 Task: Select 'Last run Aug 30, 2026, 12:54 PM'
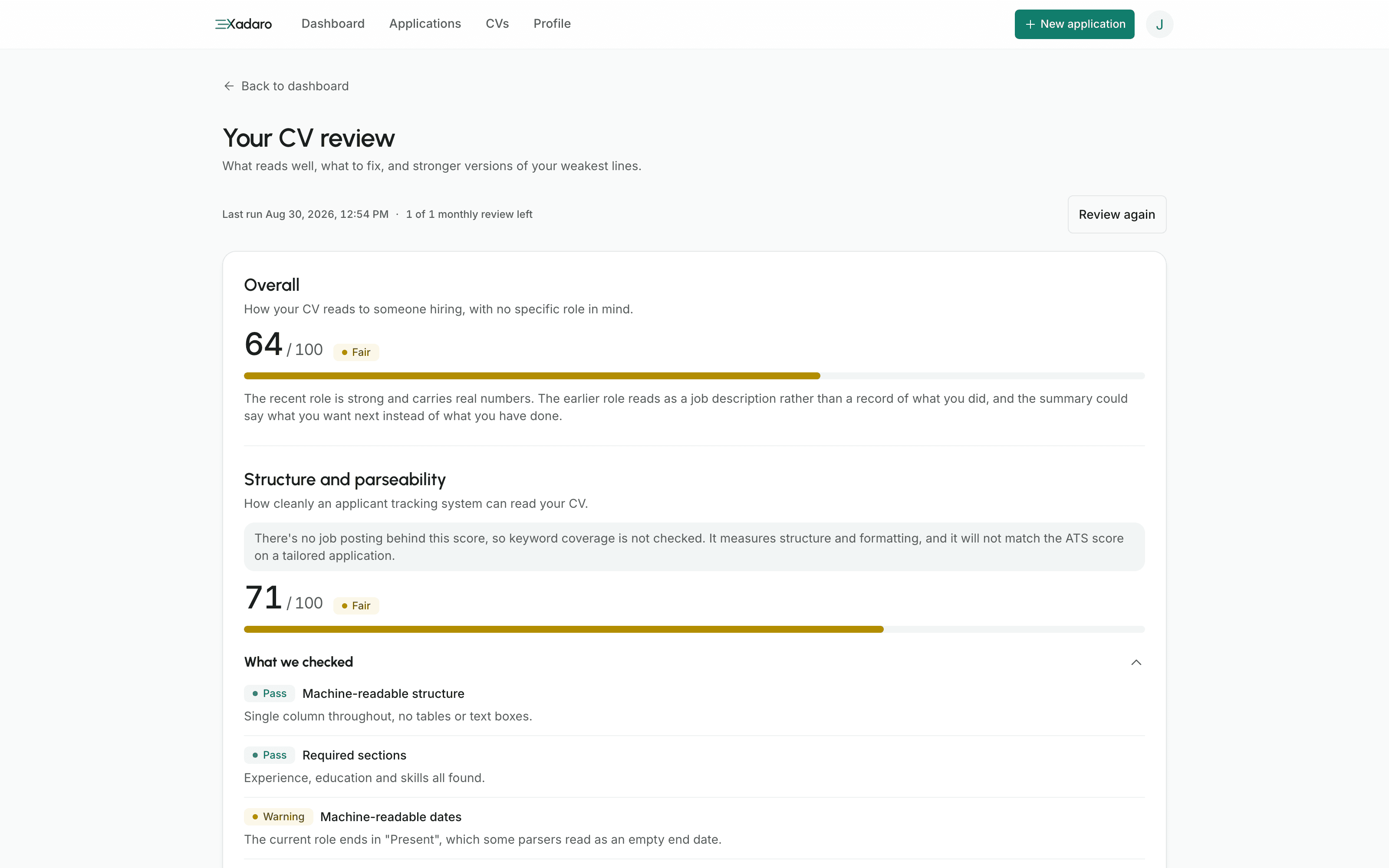click(305, 214)
